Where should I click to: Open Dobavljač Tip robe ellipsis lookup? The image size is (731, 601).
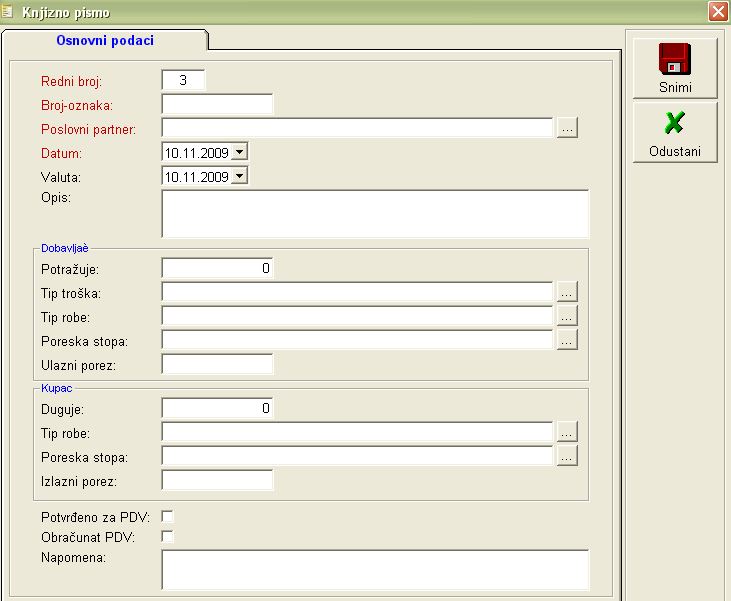567,316
